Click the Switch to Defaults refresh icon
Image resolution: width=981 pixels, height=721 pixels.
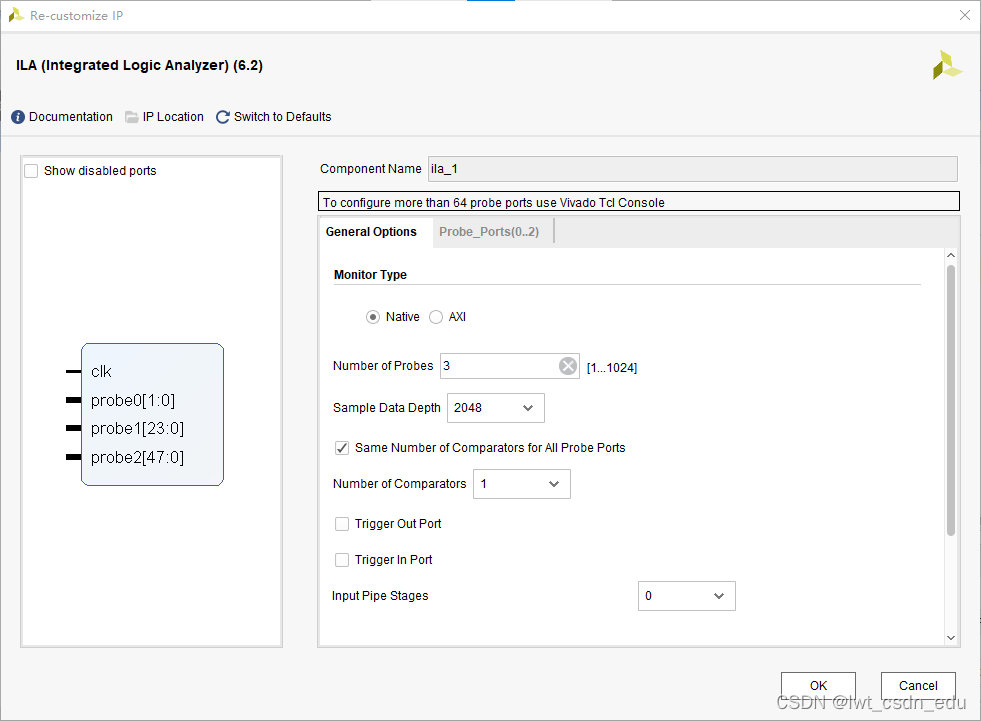(x=223, y=117)
